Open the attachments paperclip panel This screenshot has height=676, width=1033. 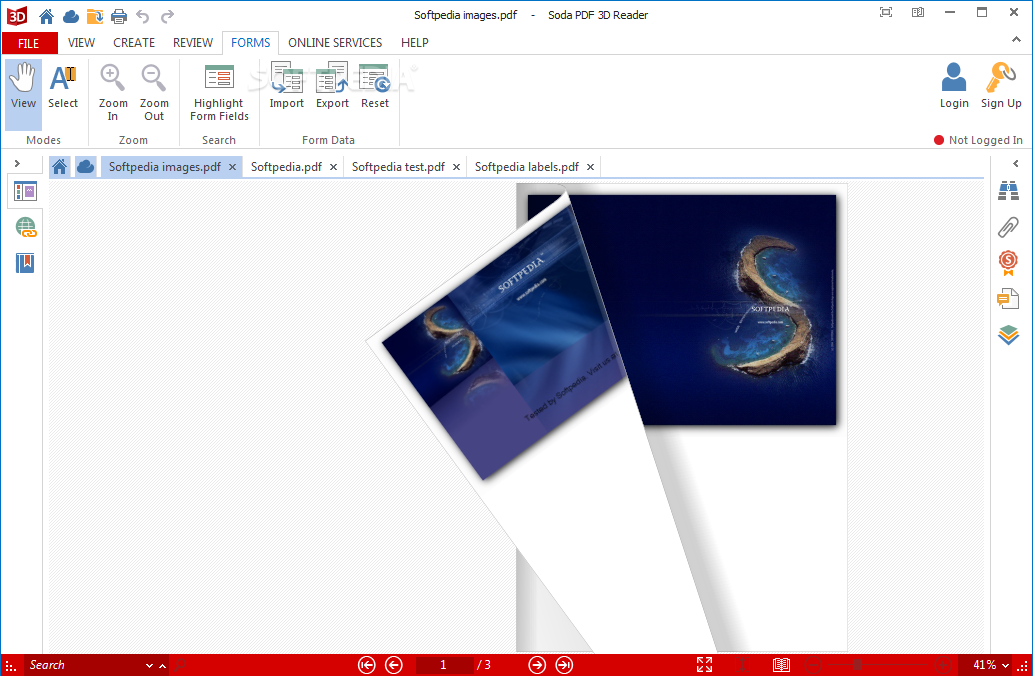tap(1008, 227)
